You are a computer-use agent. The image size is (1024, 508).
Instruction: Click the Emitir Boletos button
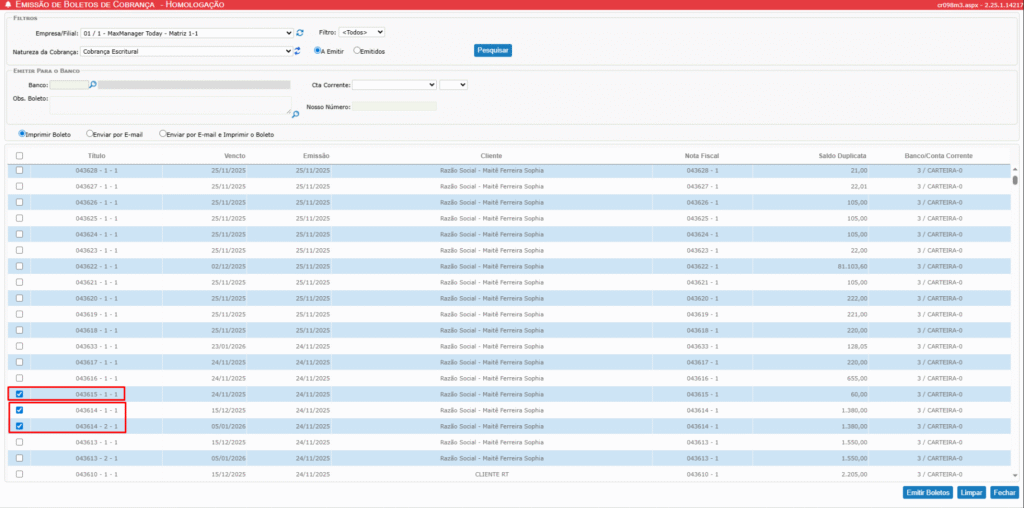927,492
